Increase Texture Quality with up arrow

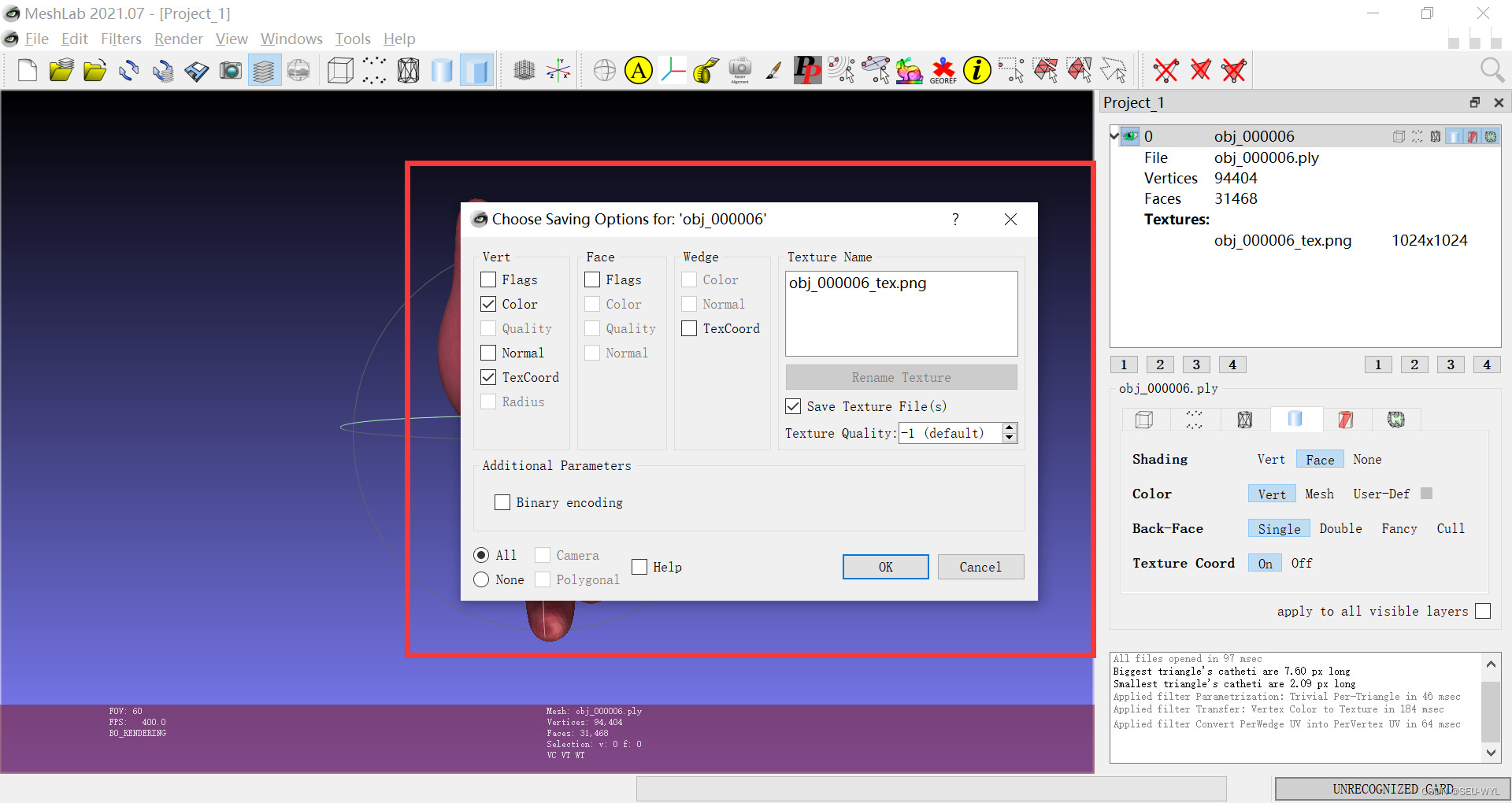[x=1010, y=427]
